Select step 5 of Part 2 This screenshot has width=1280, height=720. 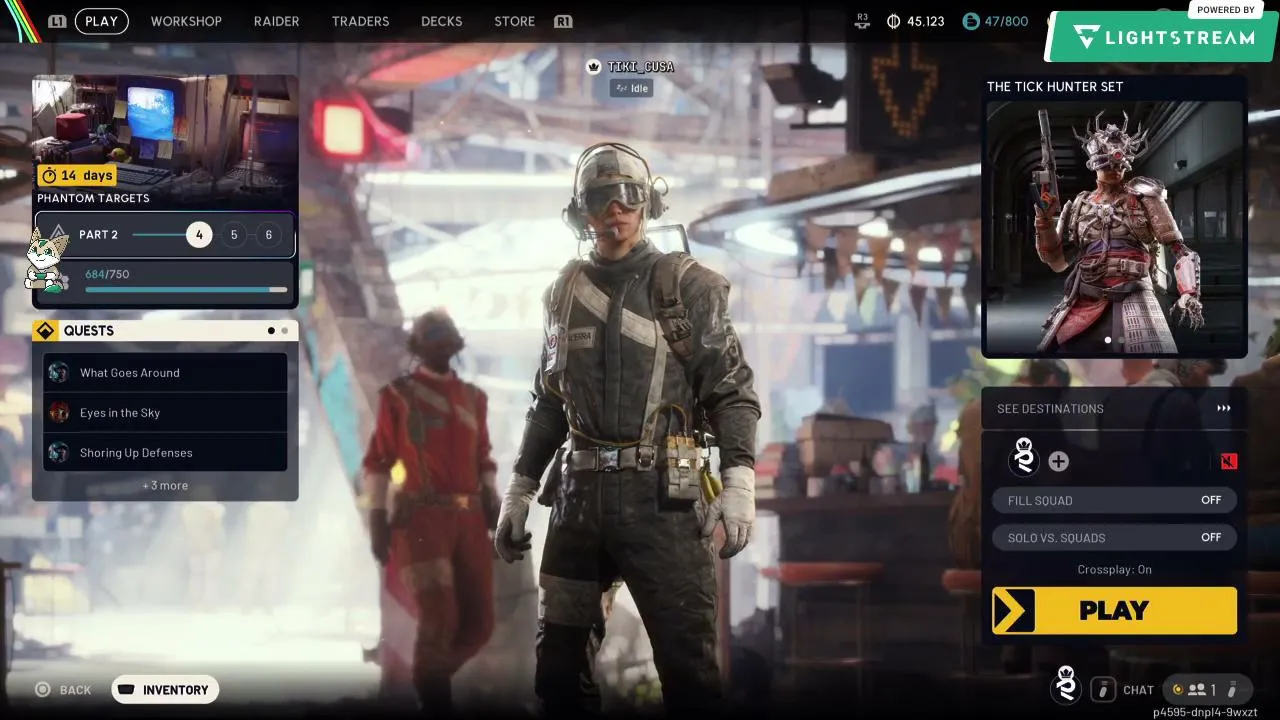tap(234, 235)
